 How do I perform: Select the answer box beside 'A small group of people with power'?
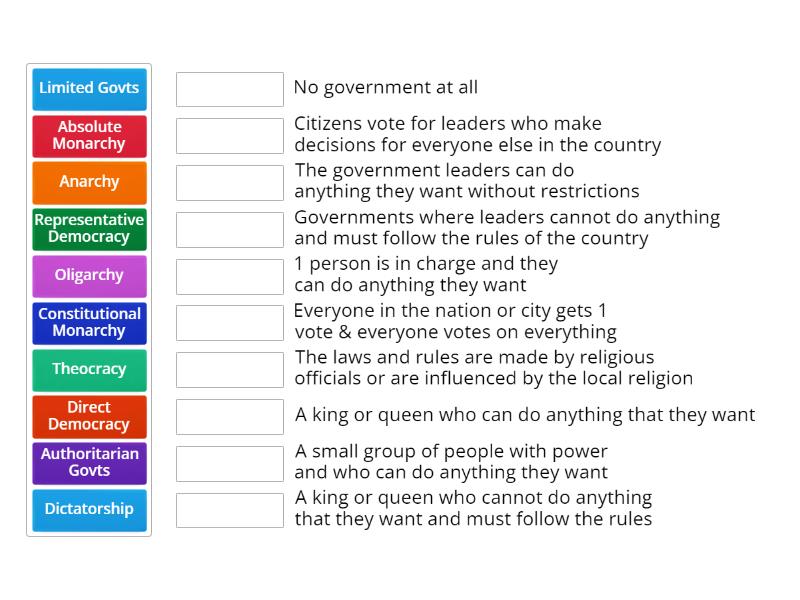(229, 462)
